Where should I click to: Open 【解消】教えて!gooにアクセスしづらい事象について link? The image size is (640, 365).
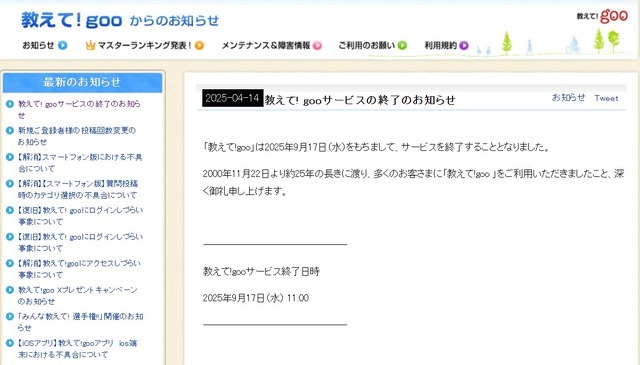pyautogui.click(x=79, y=269)
